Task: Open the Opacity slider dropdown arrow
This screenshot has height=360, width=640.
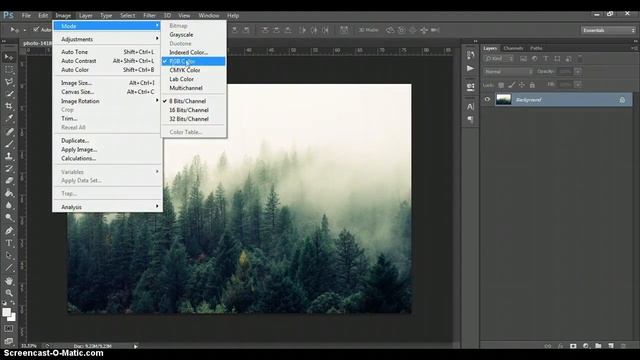Action: pyautogui.click(x=578, y=71)
